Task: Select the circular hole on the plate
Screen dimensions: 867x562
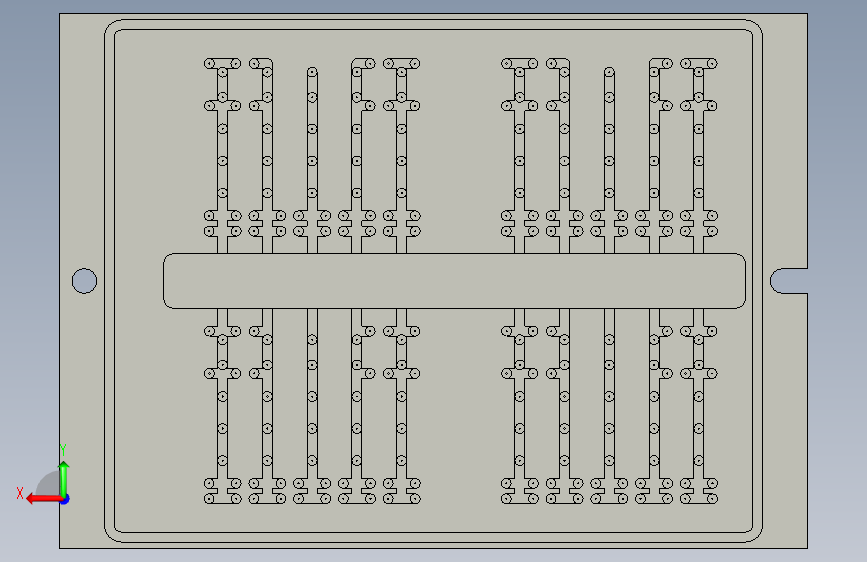Action: pyautogui.click(x=85, y=281)
